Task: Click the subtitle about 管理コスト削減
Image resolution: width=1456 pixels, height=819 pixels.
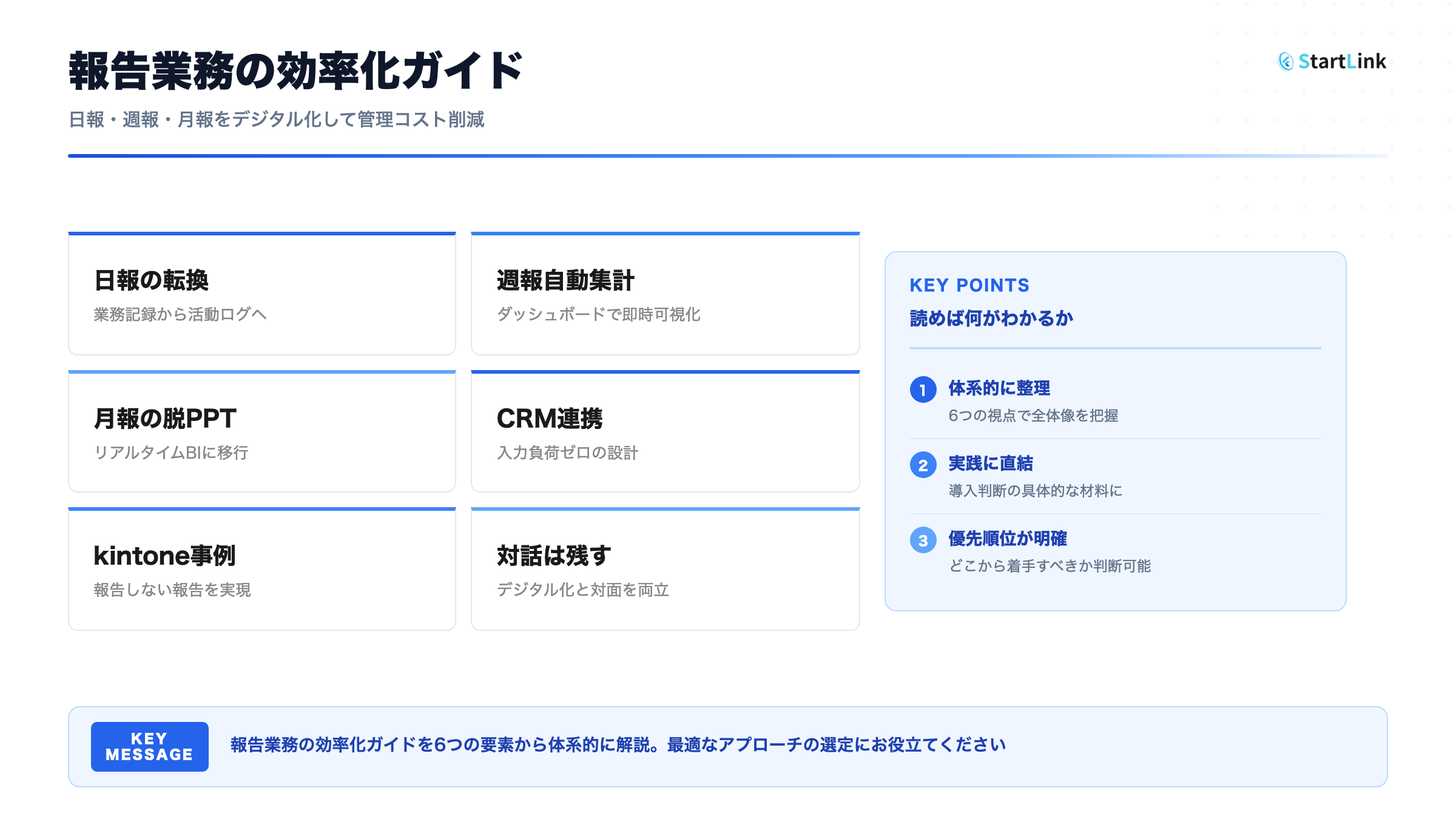Action: point(276,120)
